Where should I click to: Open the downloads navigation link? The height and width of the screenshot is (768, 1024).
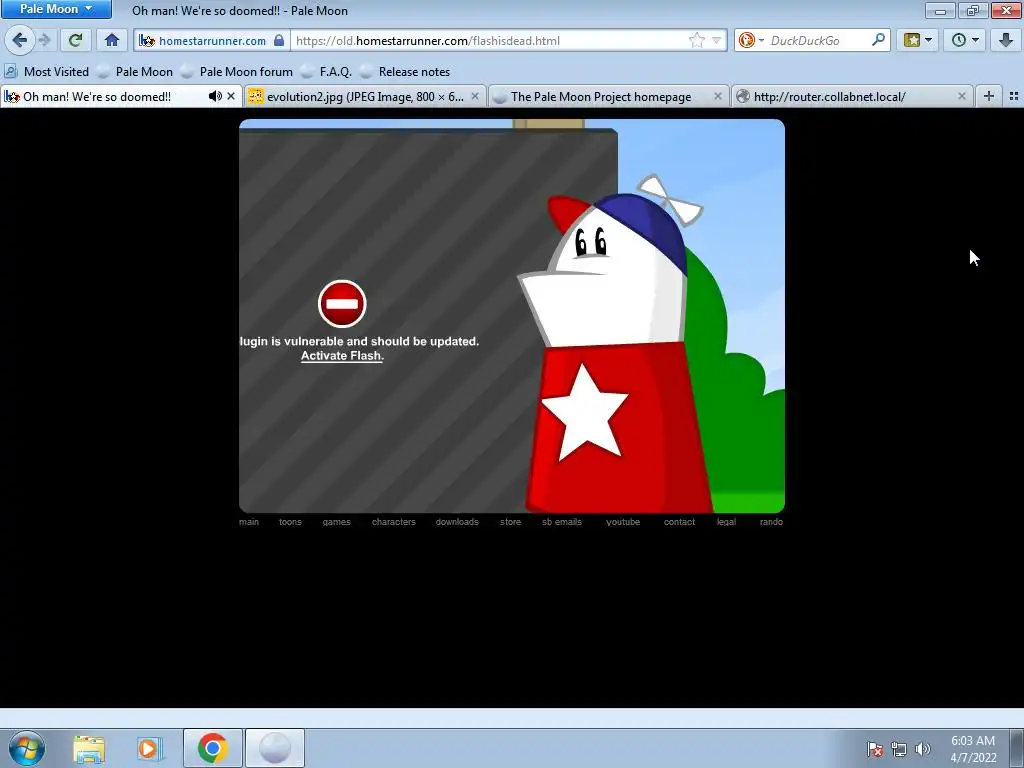click(x=457, y=522)
